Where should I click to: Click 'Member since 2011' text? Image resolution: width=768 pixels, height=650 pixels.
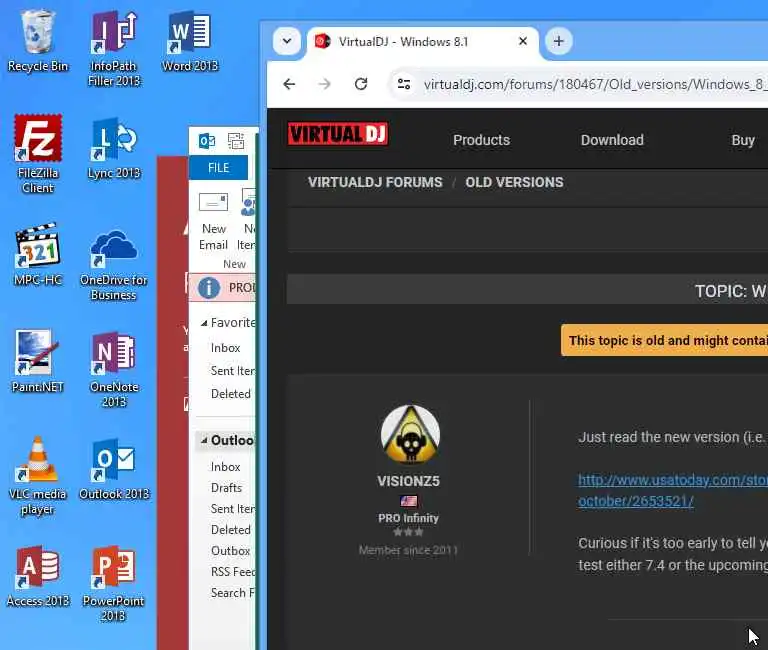408,550
